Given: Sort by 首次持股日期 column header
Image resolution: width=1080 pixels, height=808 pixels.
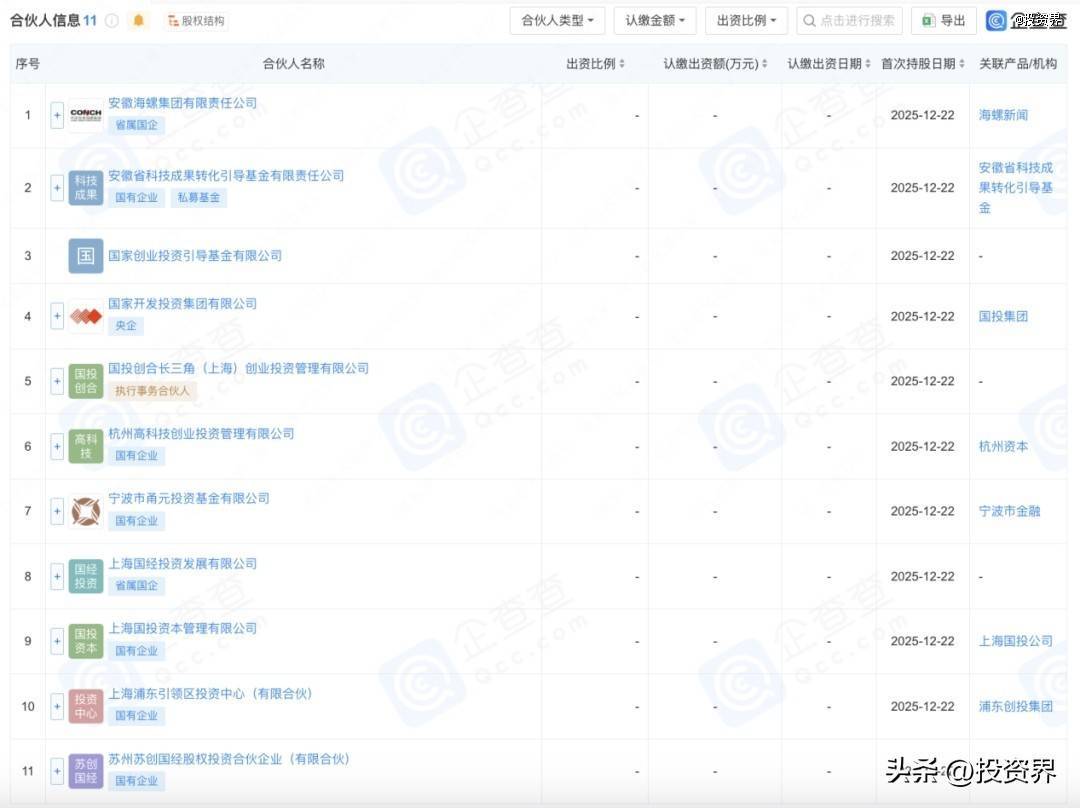Looking at the screenshot, I should (x=922, y=64).
